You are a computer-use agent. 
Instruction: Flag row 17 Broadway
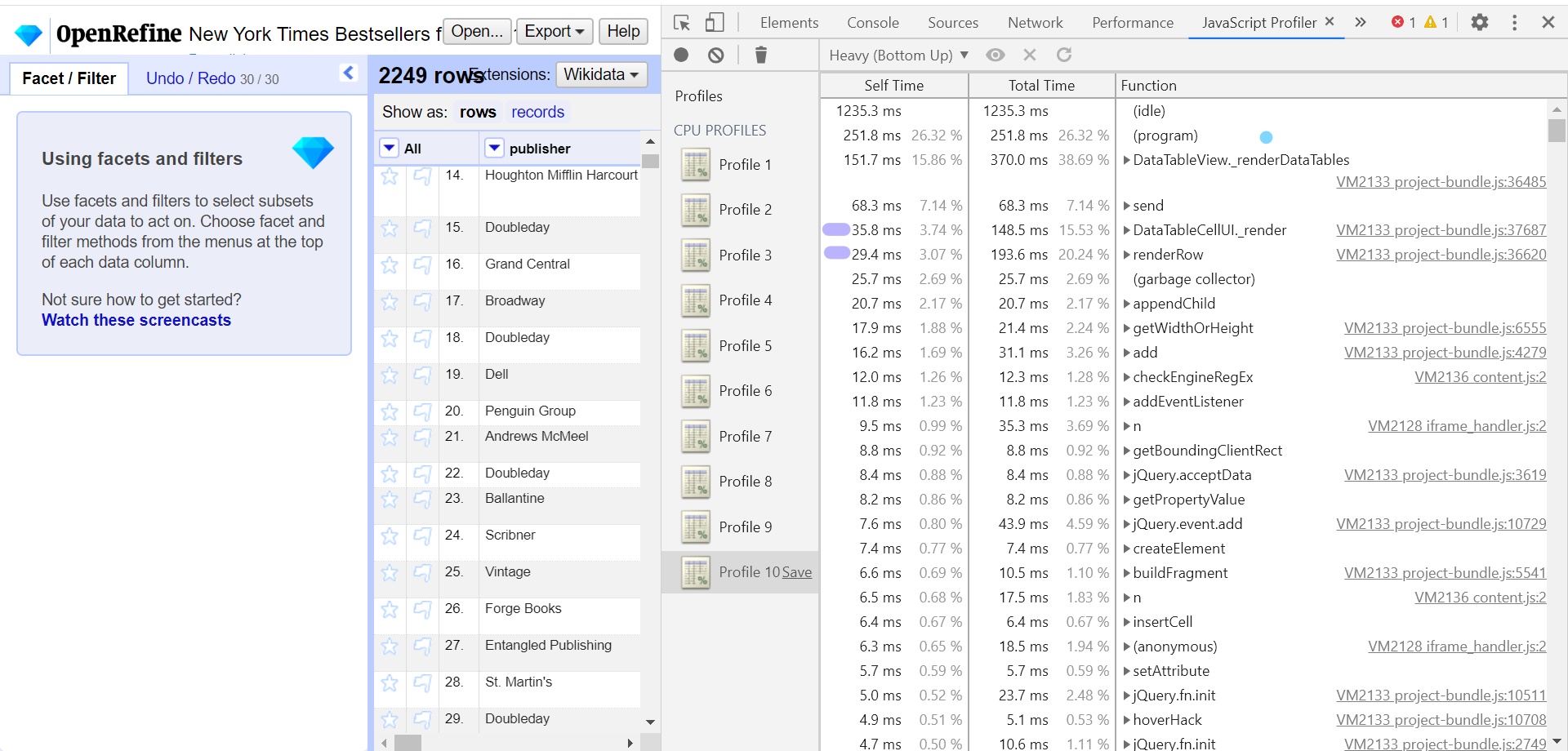pos(422,301)
